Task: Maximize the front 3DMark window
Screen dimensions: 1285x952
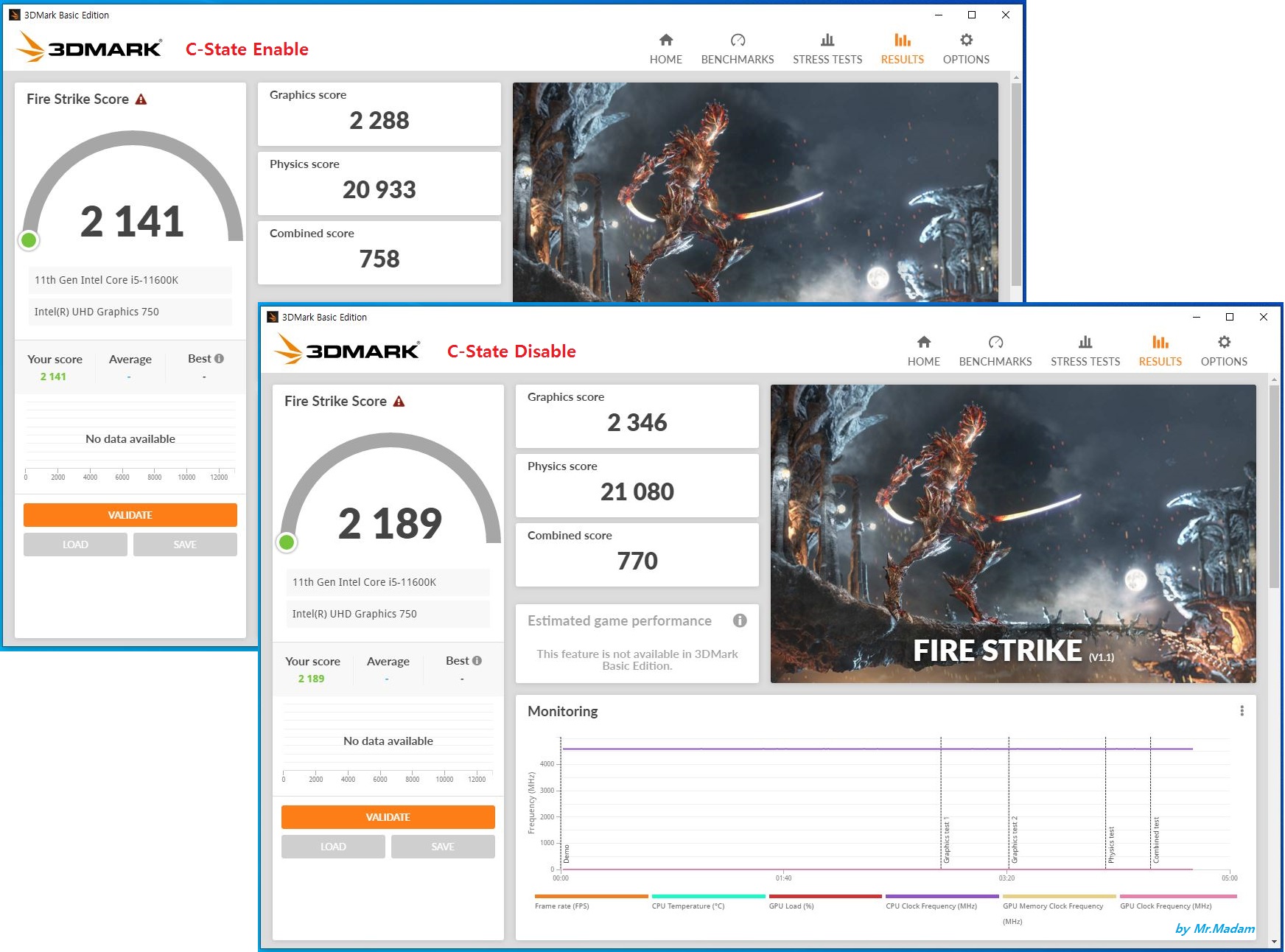Action: tap(1229, 317)
